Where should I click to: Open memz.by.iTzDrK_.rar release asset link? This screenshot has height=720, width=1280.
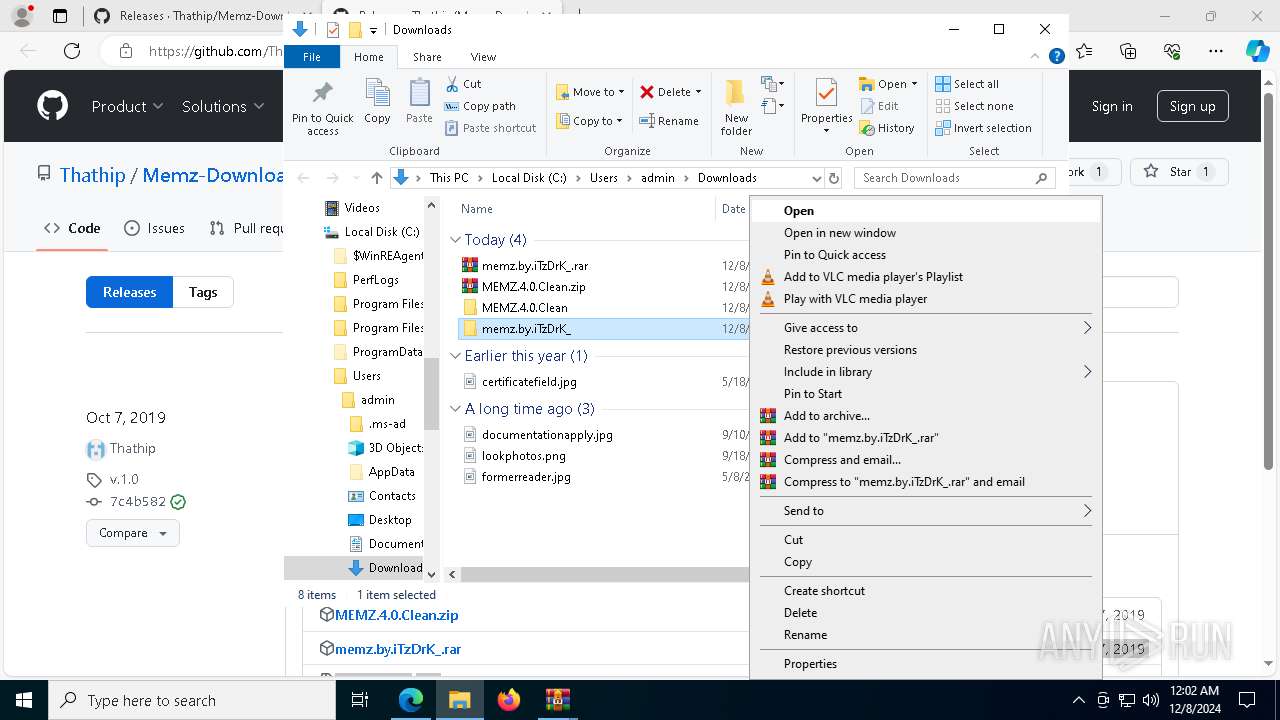(398, 649)
